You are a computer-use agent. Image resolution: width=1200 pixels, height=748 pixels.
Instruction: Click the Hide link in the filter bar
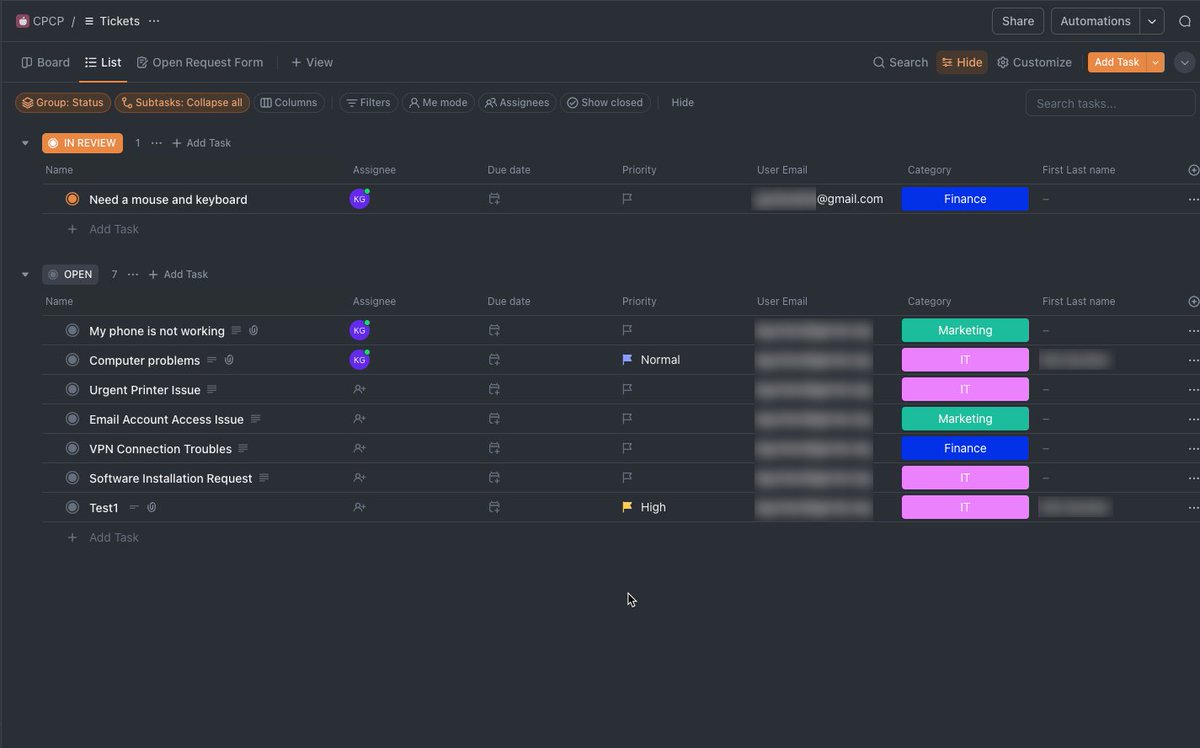tap(682, 103)
